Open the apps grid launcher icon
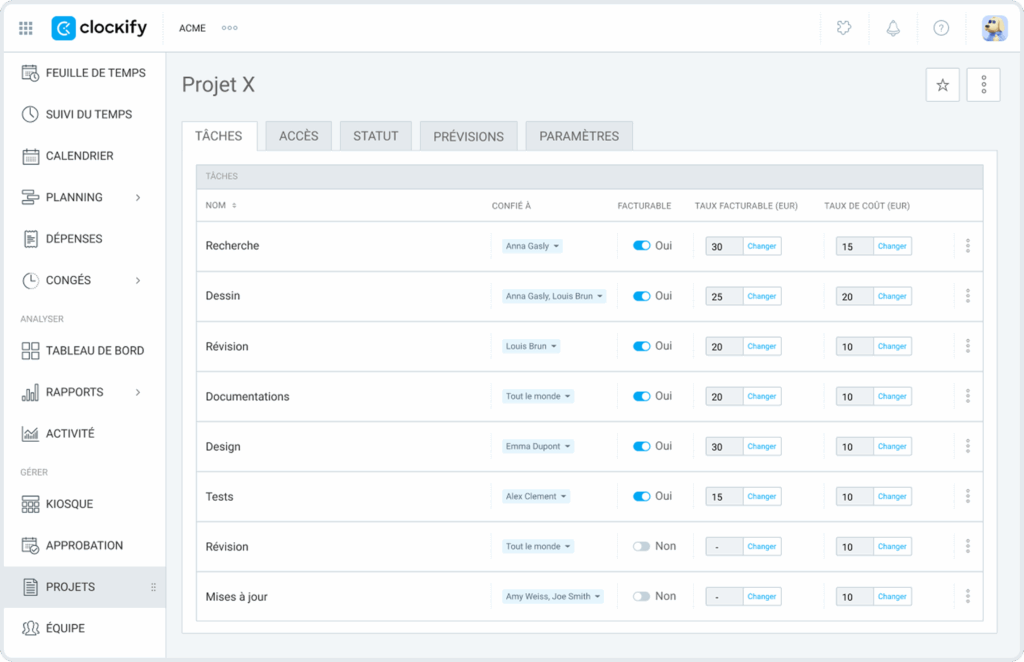Image resolution: width=1024 pixels, height=662 pixels. (25, 28)
